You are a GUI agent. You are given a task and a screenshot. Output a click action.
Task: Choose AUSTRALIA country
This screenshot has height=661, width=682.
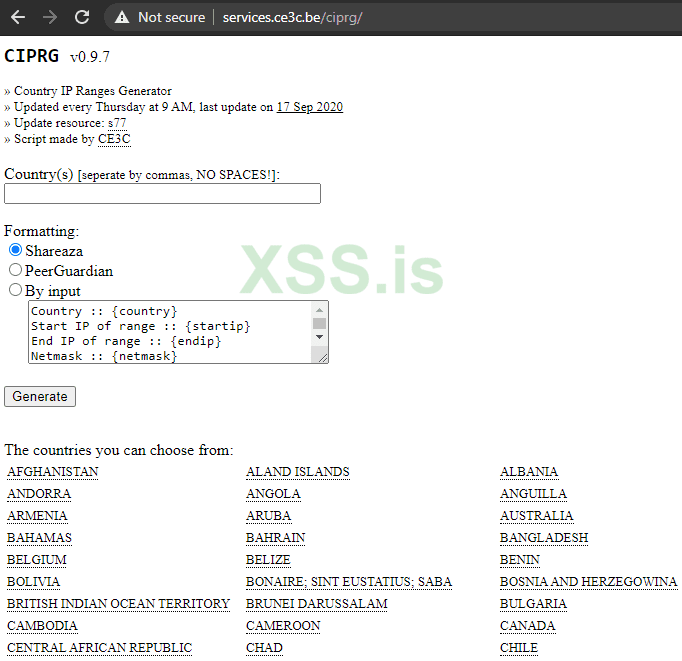[x=537, y=516]
